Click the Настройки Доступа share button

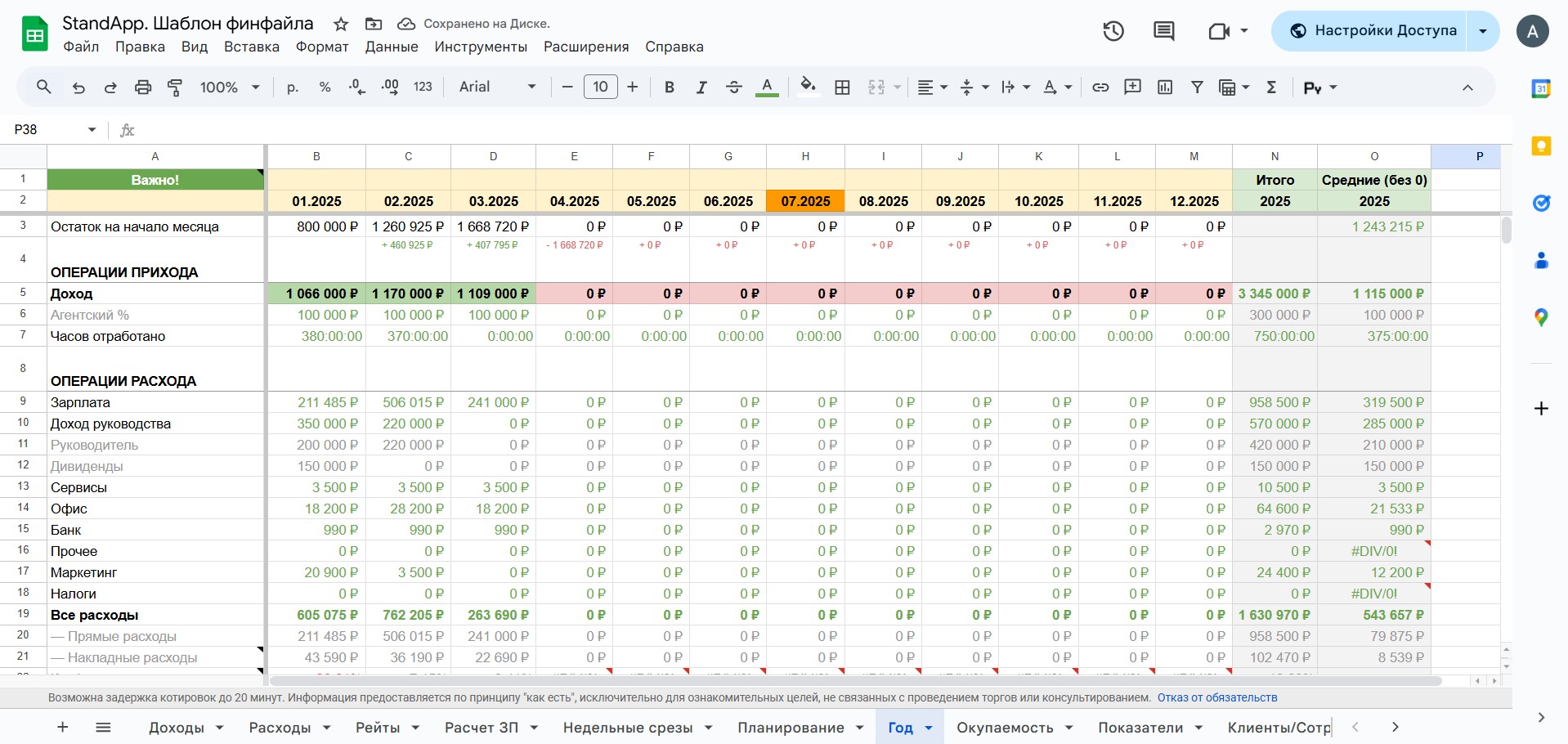pyautogui.click(x=1373, y=31)
